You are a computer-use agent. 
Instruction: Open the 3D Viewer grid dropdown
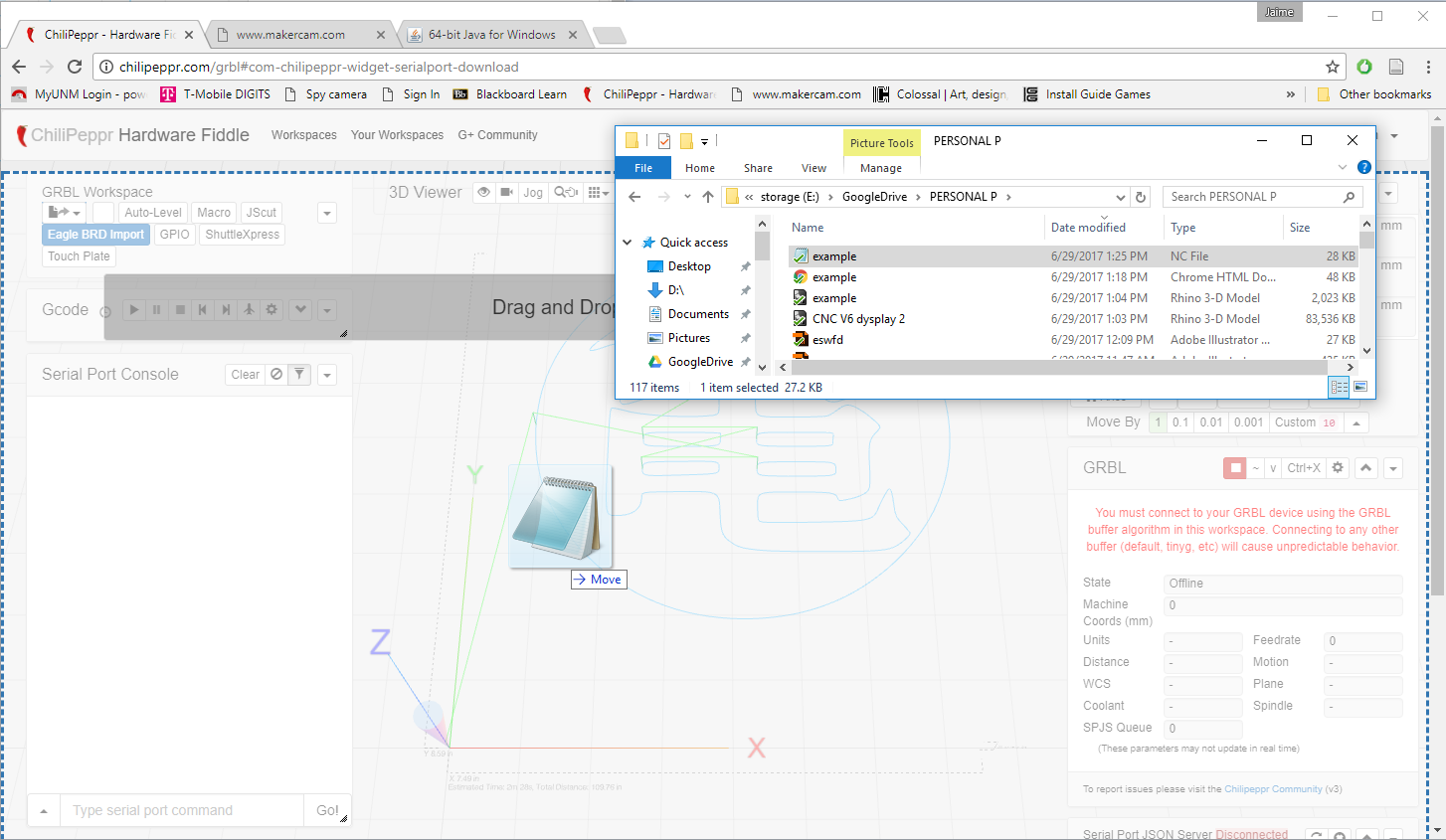click(x=597, y=192)
